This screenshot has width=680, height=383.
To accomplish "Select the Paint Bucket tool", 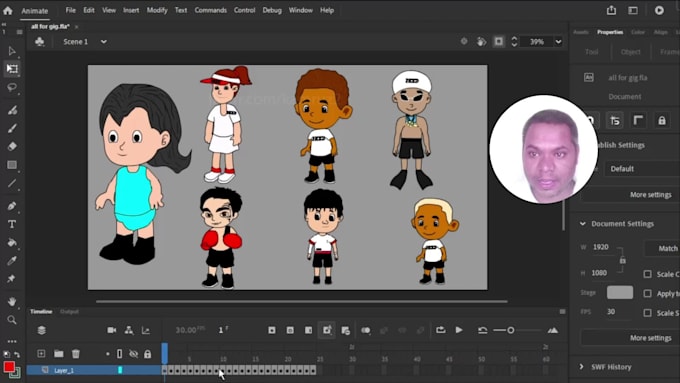I will click(x=12, y=242).
